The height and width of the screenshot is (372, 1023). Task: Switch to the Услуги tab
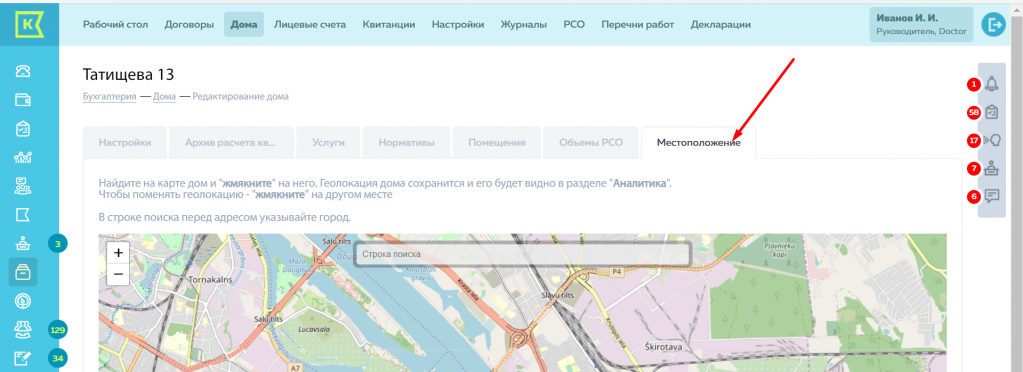pos(328,143)
